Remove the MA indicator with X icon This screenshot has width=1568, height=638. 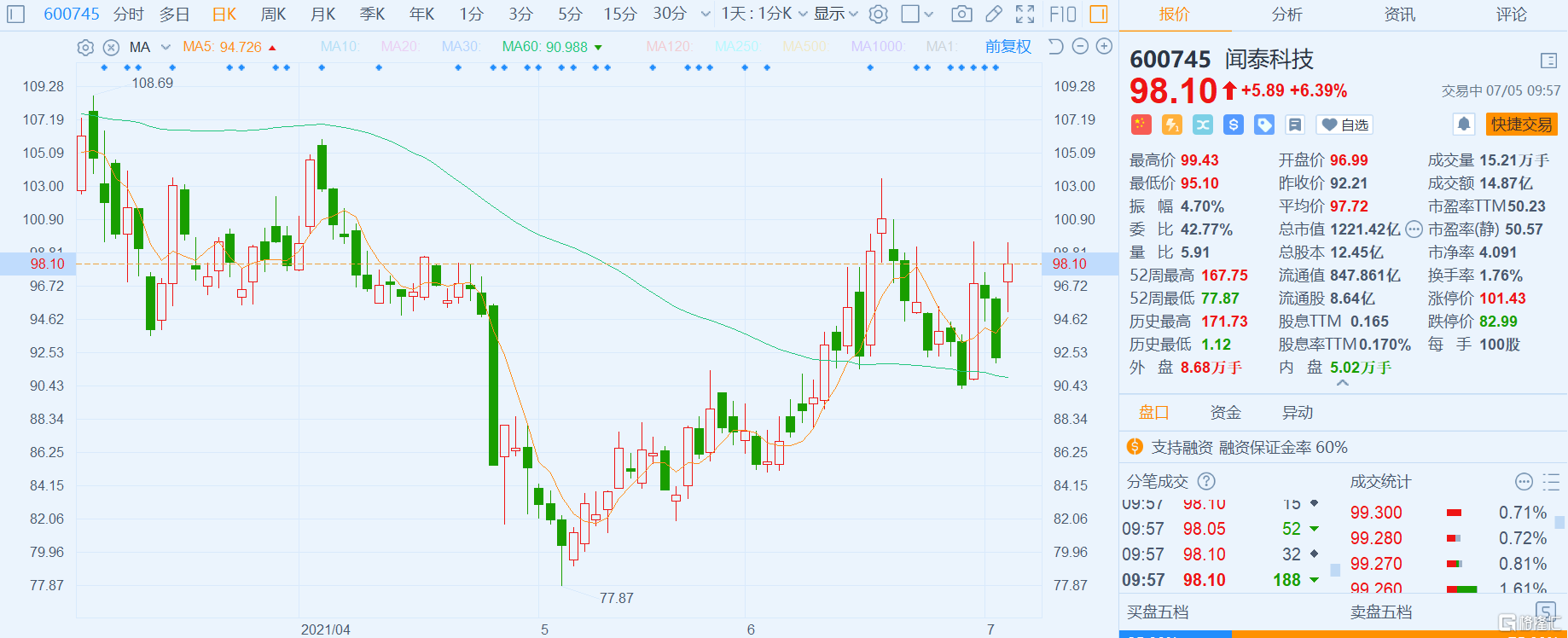[111, 48]
